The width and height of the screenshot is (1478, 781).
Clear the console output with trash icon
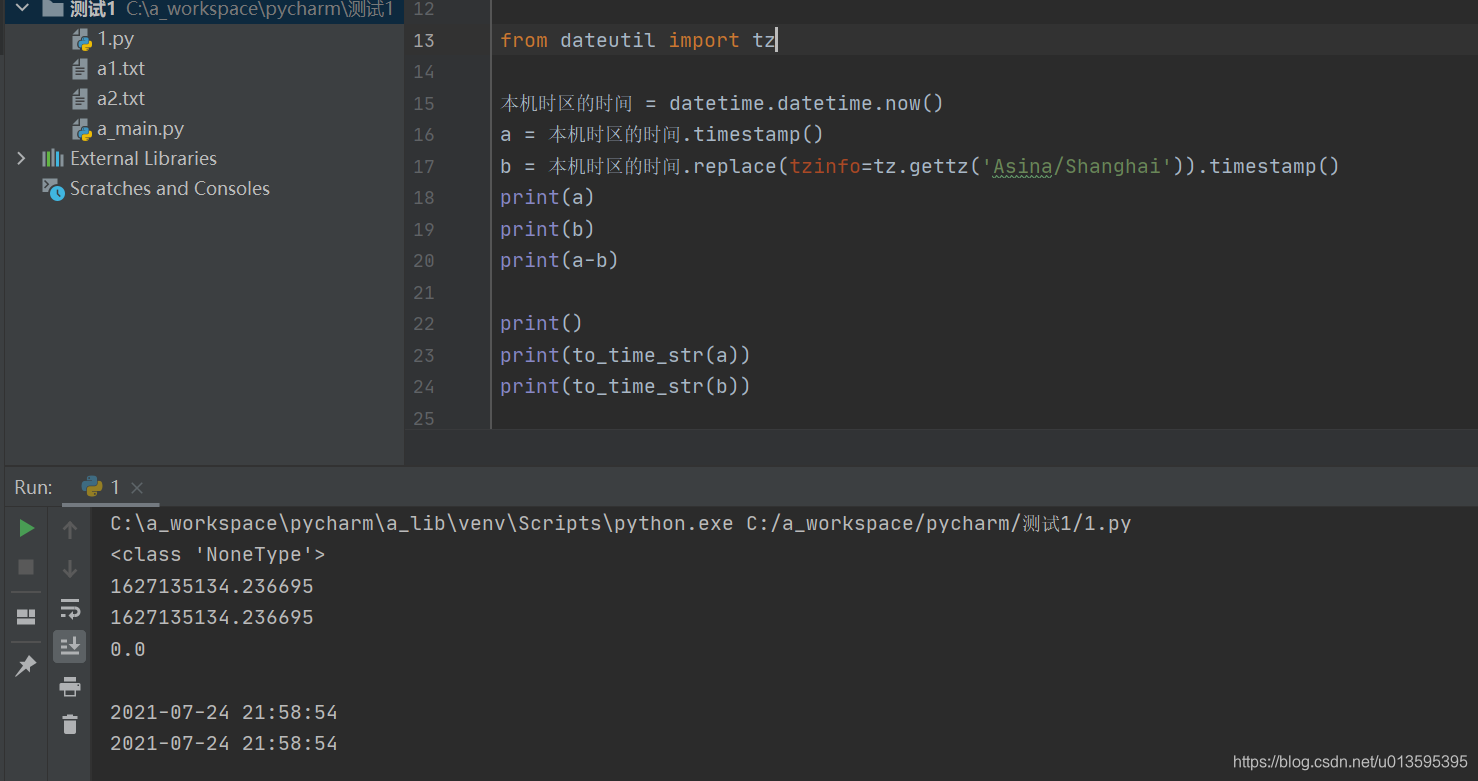(69, 724)
